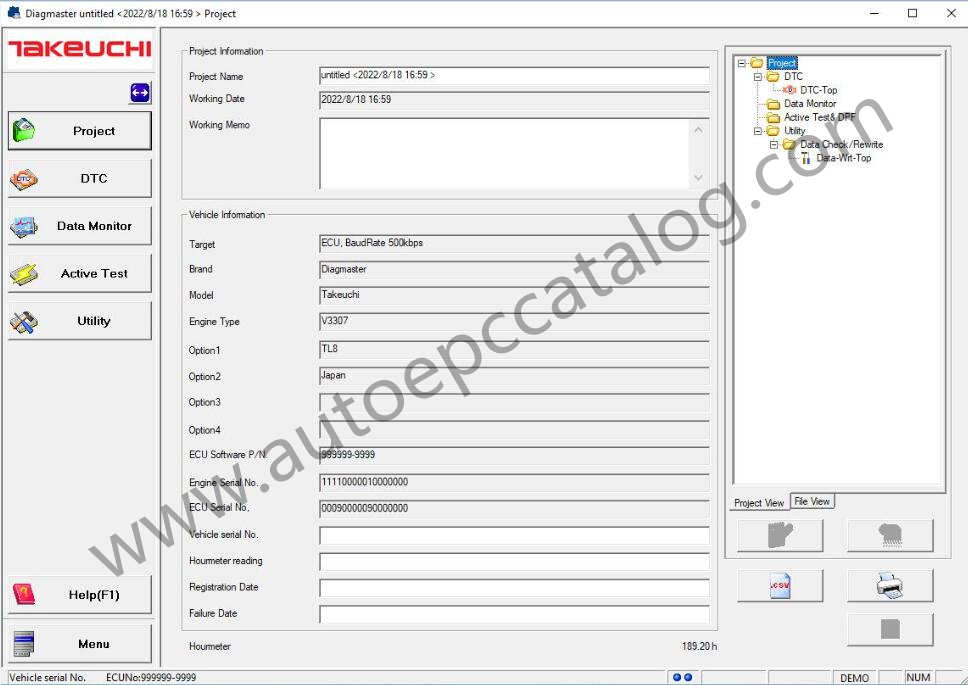Switch to the File View tab
Viewport: 968px width, 685px height.
coord(812,502)
